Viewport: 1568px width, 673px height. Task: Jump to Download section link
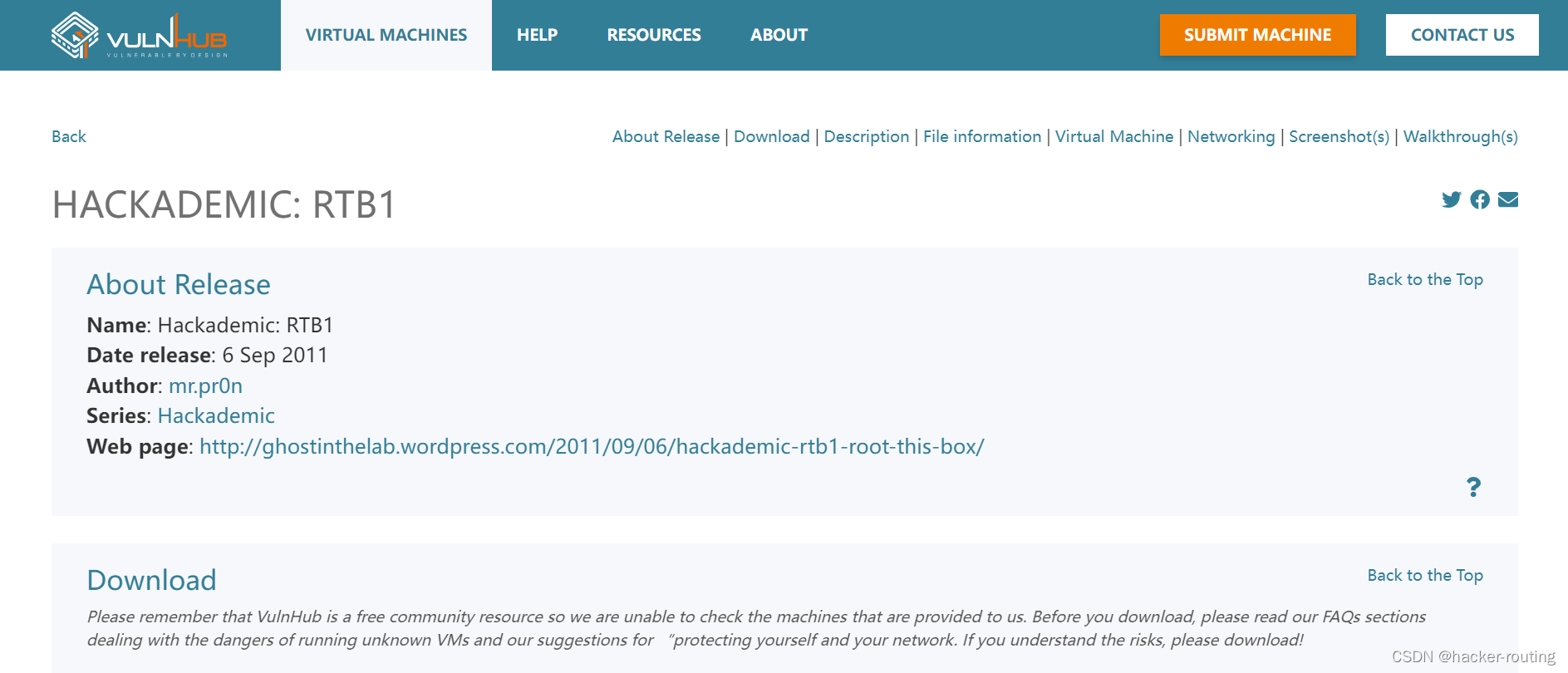[x=771, y=136]
